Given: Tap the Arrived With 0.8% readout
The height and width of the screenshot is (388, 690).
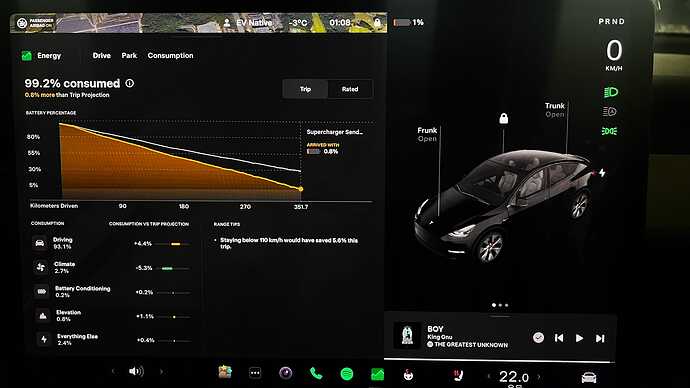Looking at the screenshot, I should pos(323,149).
